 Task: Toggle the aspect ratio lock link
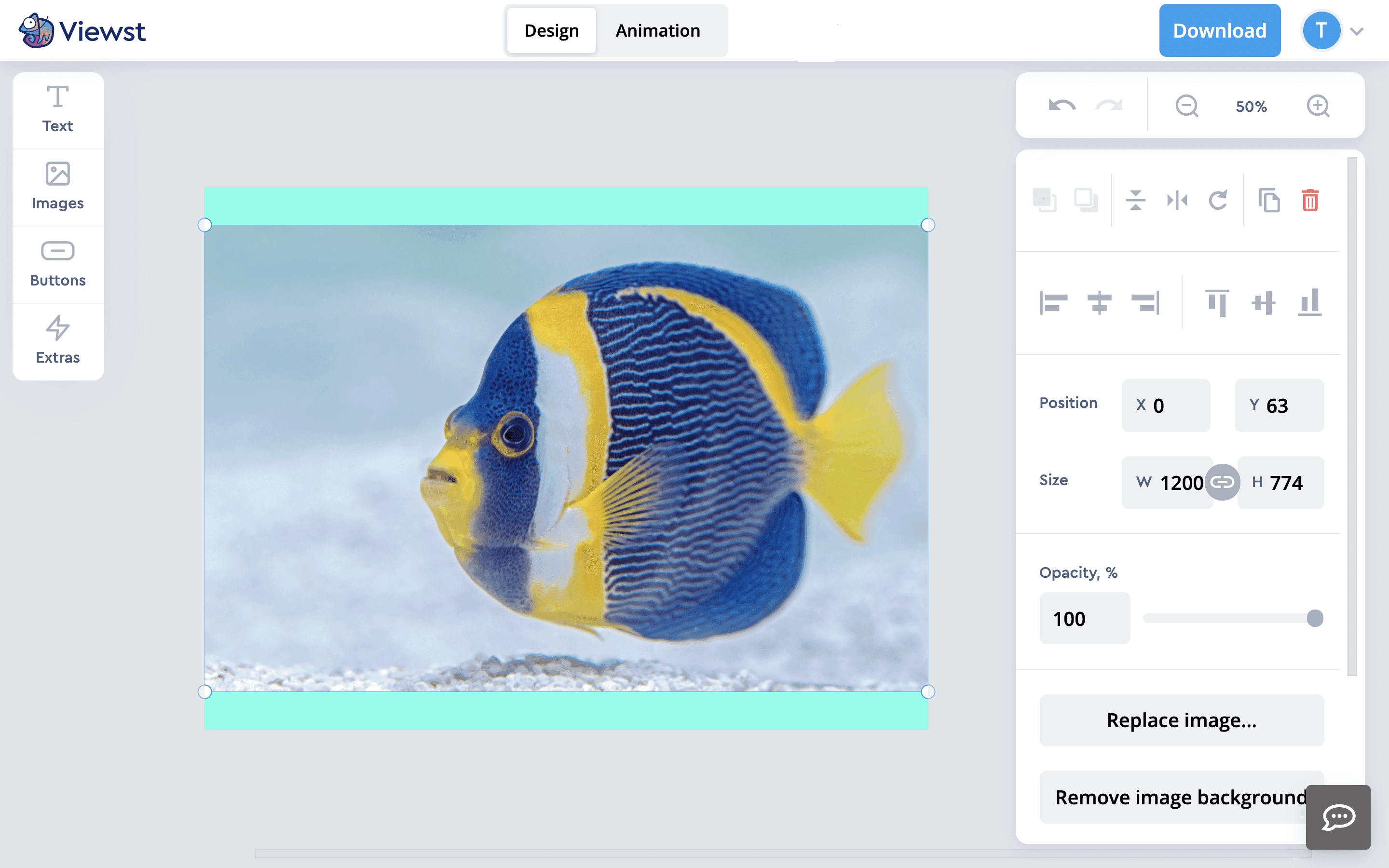tap(1222, 482)
